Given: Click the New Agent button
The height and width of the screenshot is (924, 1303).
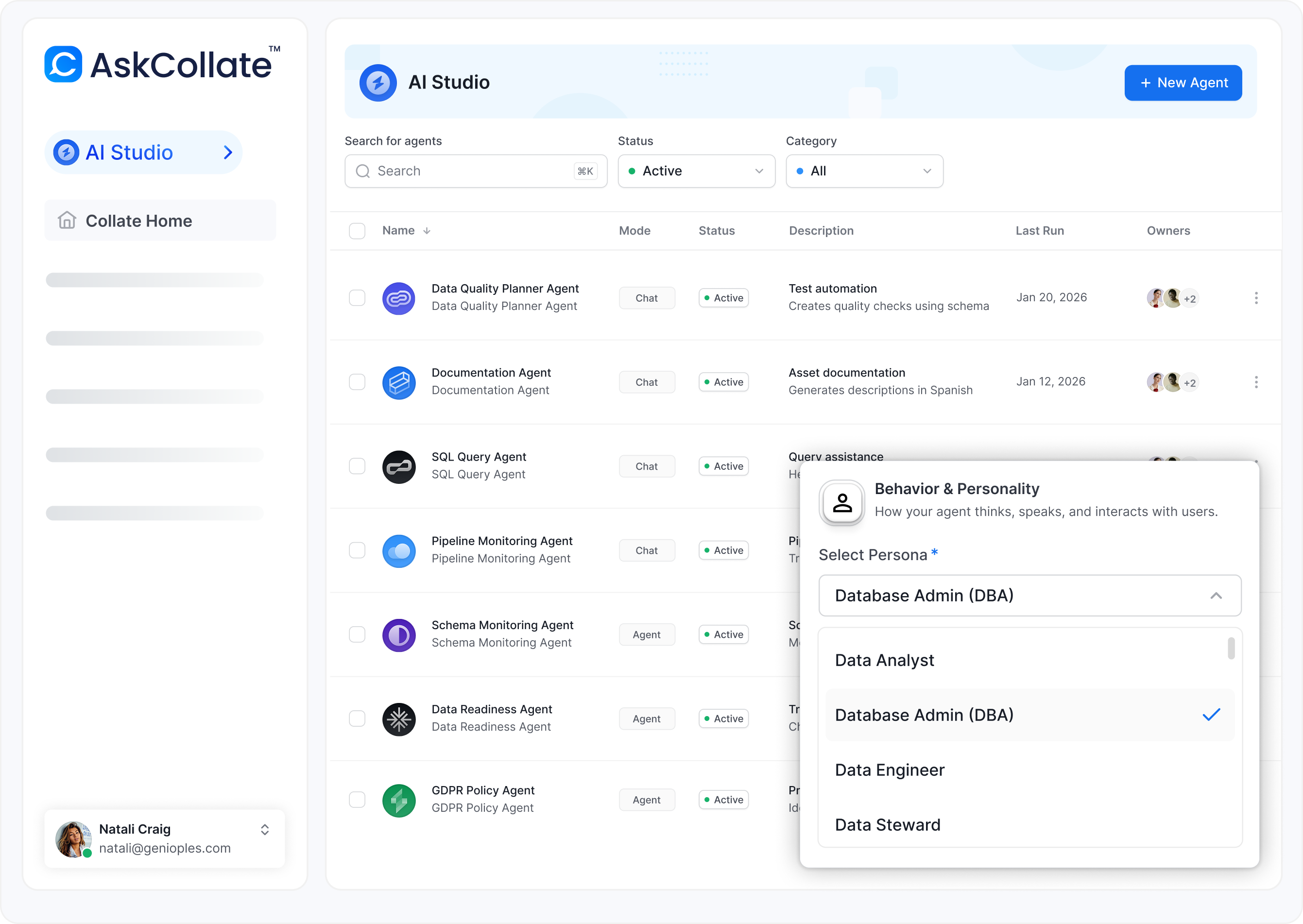Looking at the screenshot, I should coord(1183,83).
